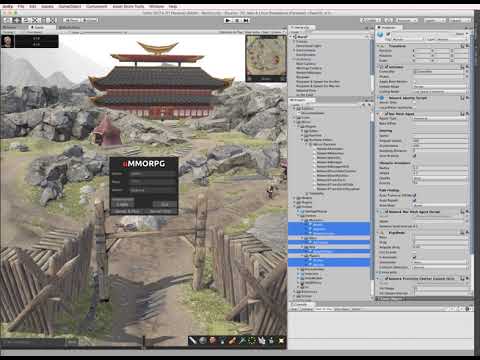The image size is (480, 360).
Task: Toggle the GameObject active checkbox in Inspector
Action: 388,34
